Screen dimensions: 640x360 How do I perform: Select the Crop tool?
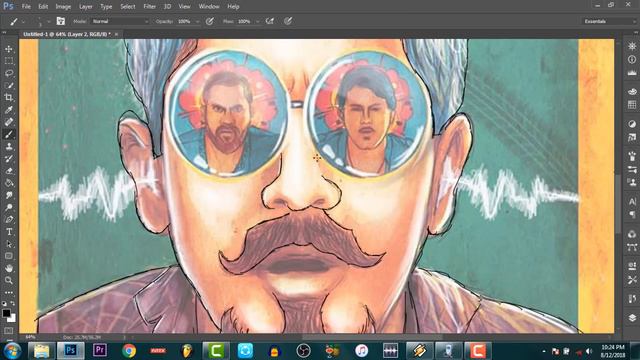9,97
